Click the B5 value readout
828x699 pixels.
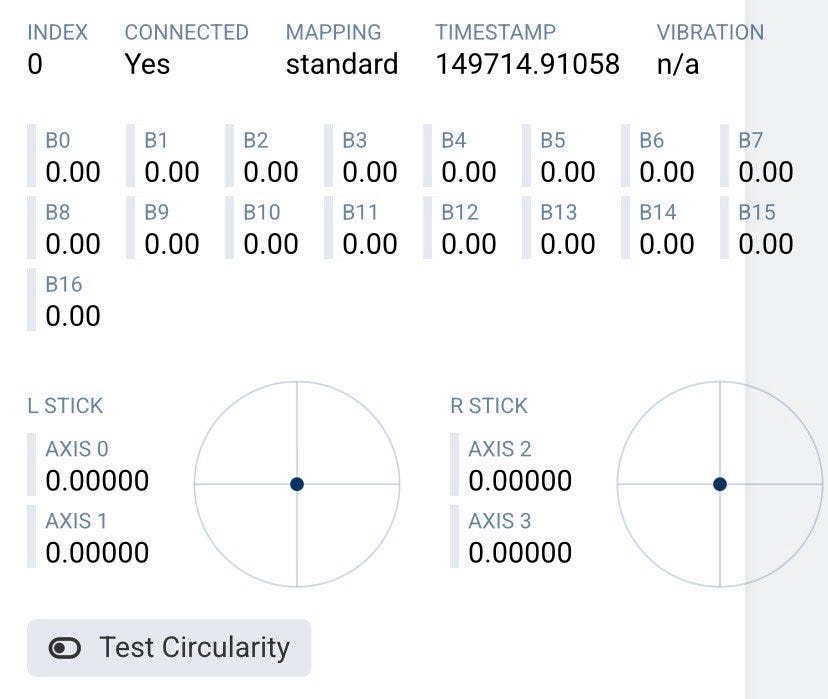pyautogui.click(x=568, y=172)
